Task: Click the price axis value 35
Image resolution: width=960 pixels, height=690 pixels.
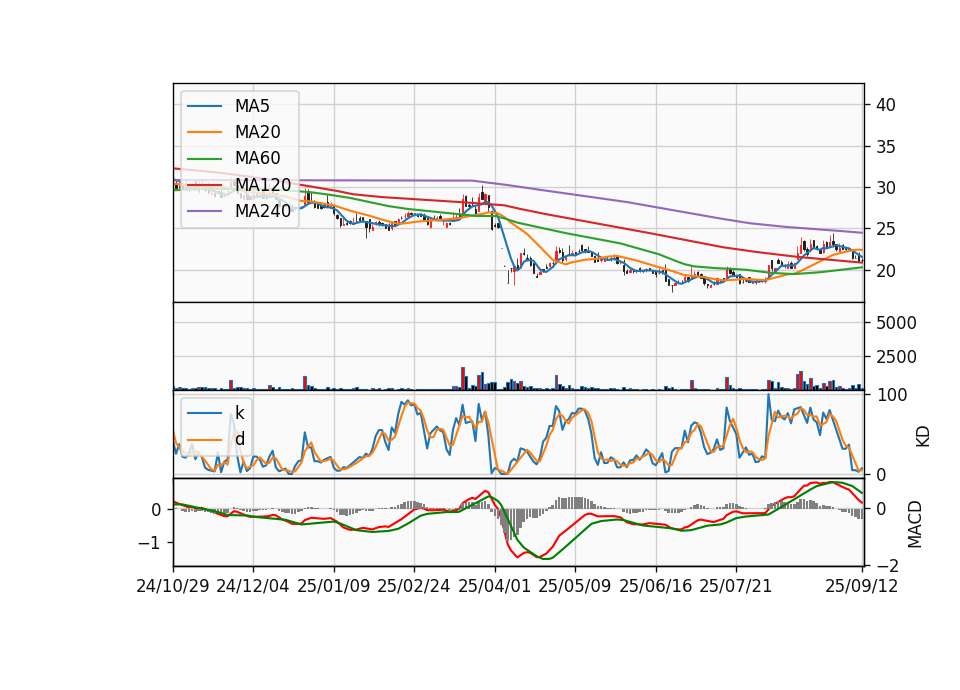Action: (x=886, y=147)
